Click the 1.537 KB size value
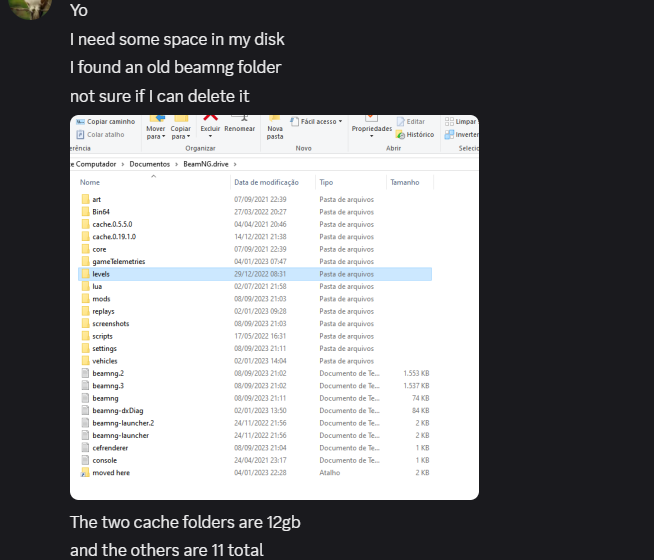The height and width of the screenshot is (560, 654). 416,386
